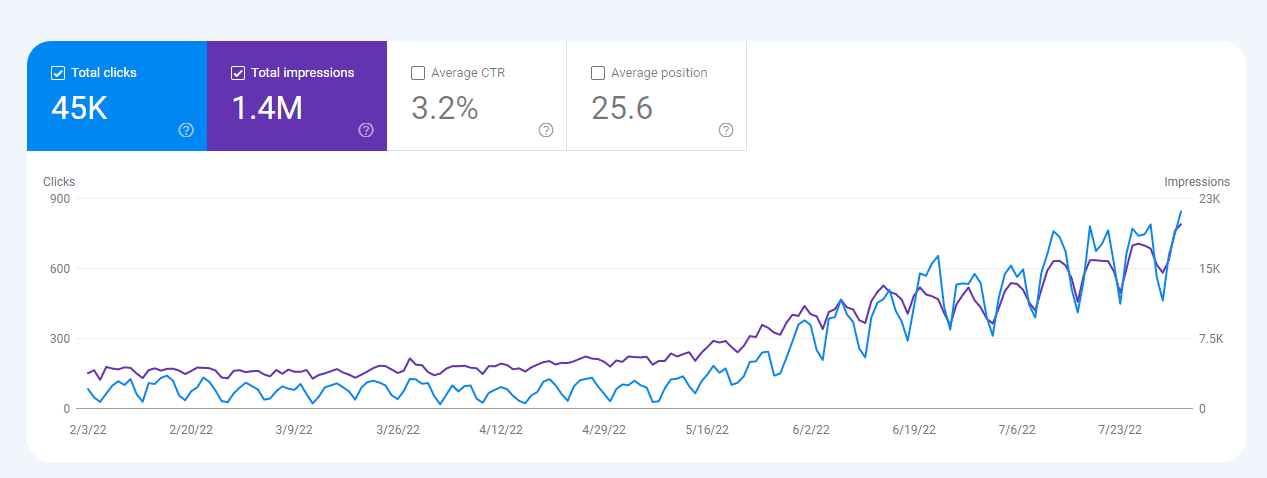Enable the Average CTR checkbox
This screenshot has width=1267, height=478.
(x=418, y=73)
